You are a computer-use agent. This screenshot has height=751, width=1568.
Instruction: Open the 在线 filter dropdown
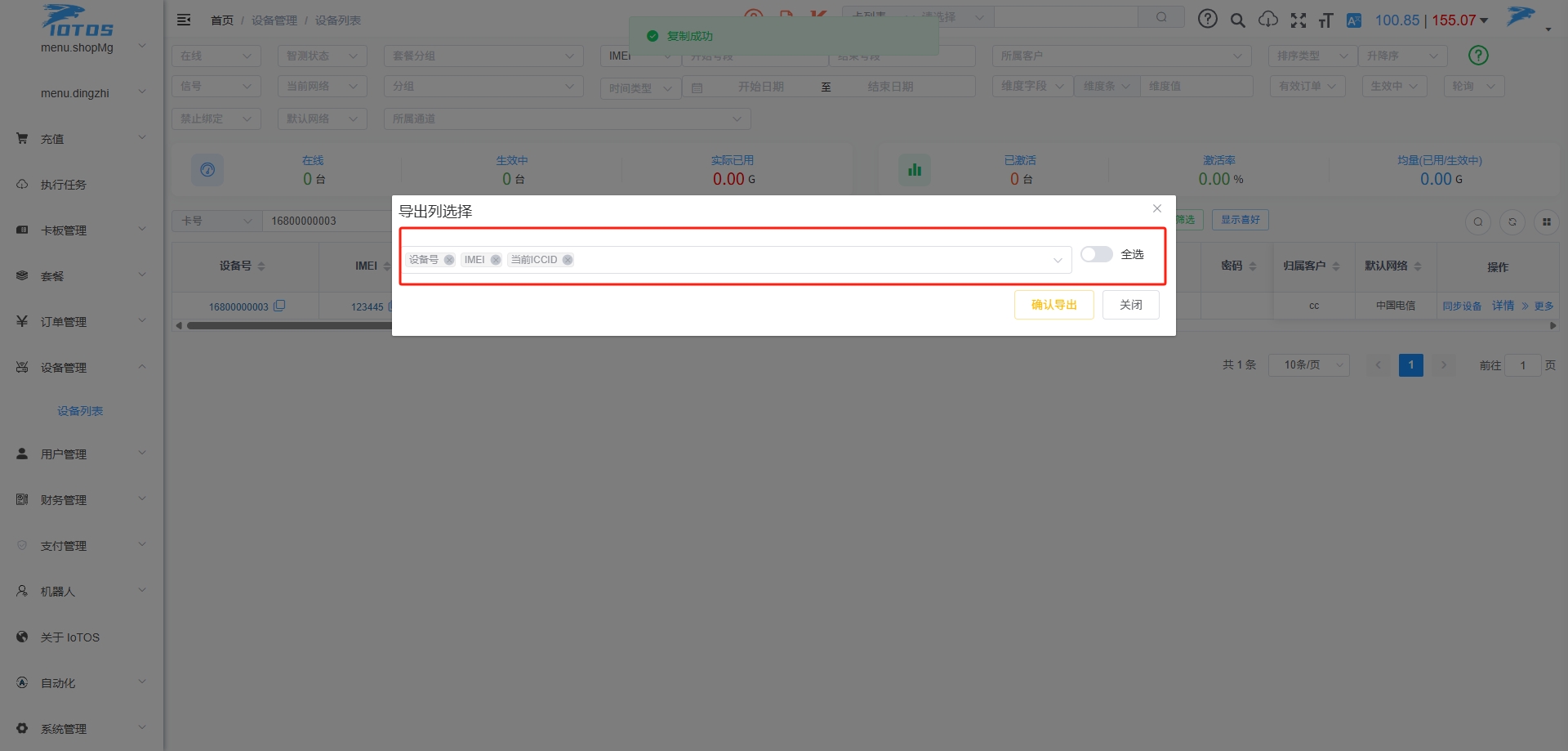coord(216,56)
